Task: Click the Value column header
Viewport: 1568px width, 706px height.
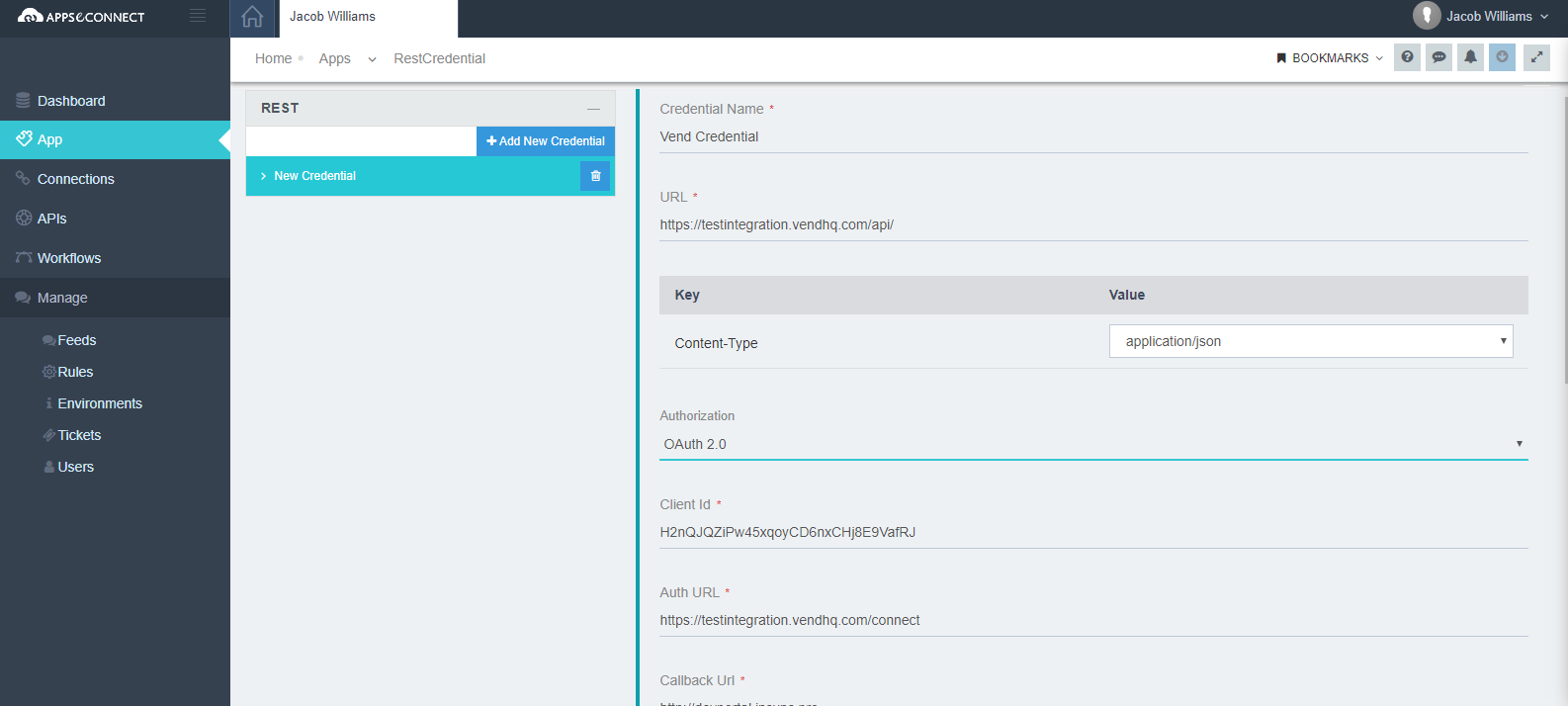Action: (1127, 295)
